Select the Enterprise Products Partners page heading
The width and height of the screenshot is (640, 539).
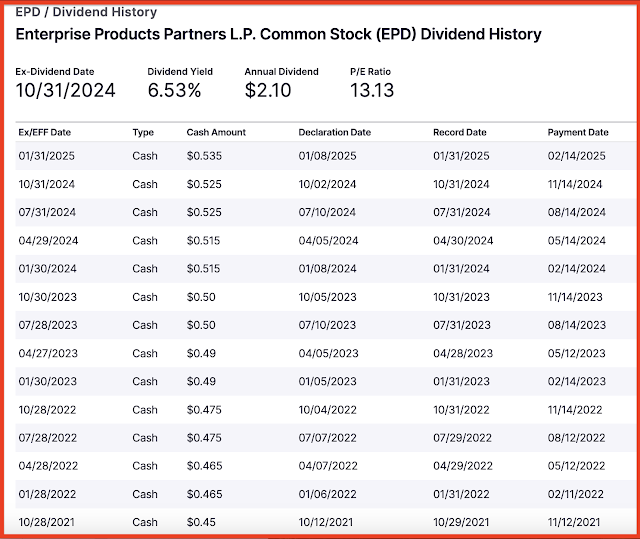coord(278,34)
